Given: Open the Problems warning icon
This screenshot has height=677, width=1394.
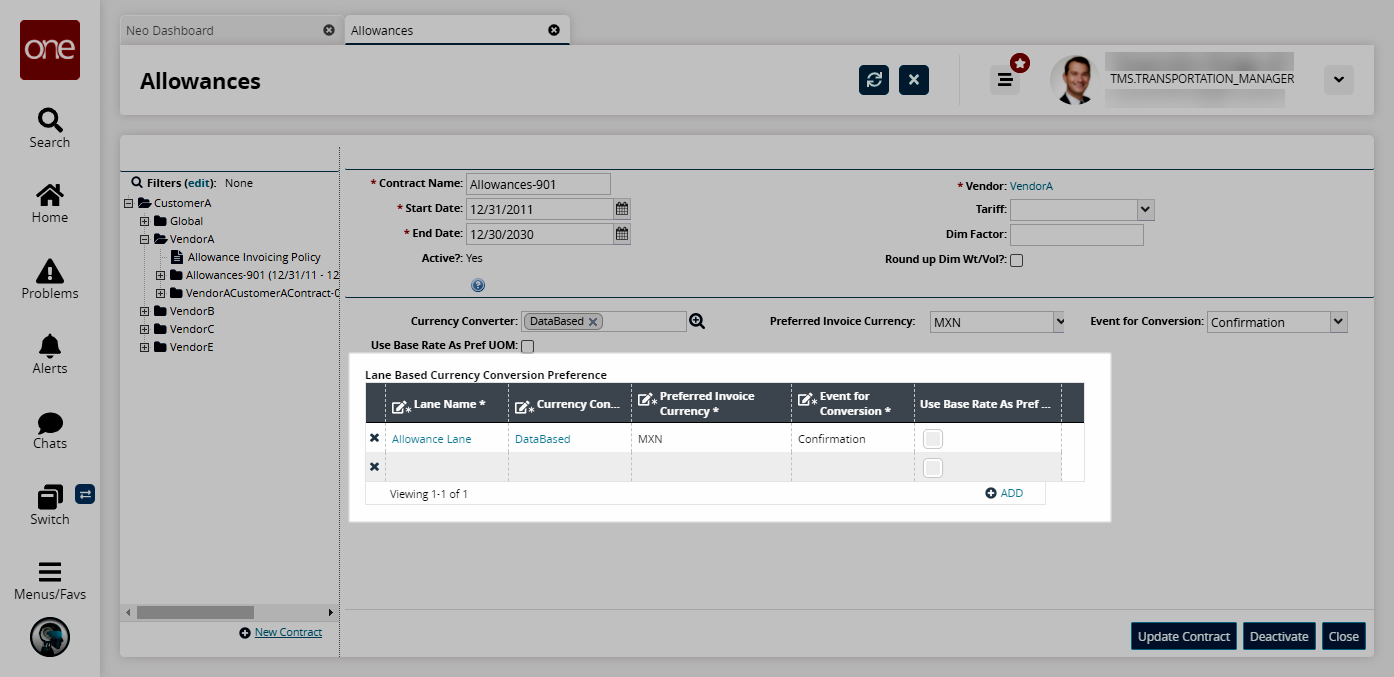Looking at the screenshot, I should pyautogui.click(x=49, y=271).
